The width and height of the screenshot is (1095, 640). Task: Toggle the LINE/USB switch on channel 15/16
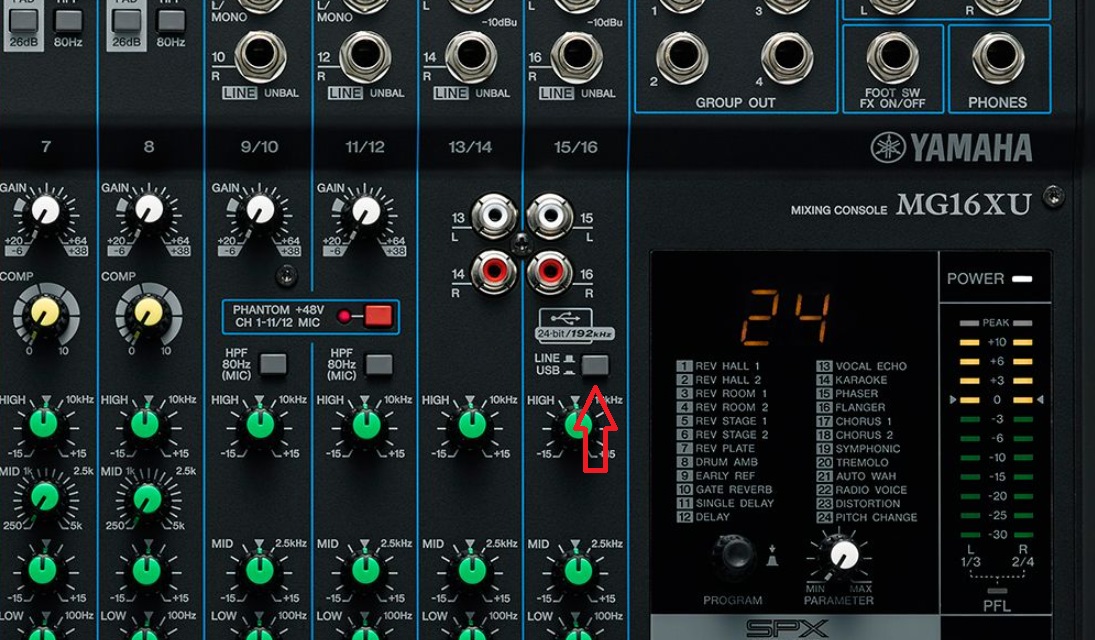[x=595, y=365]
